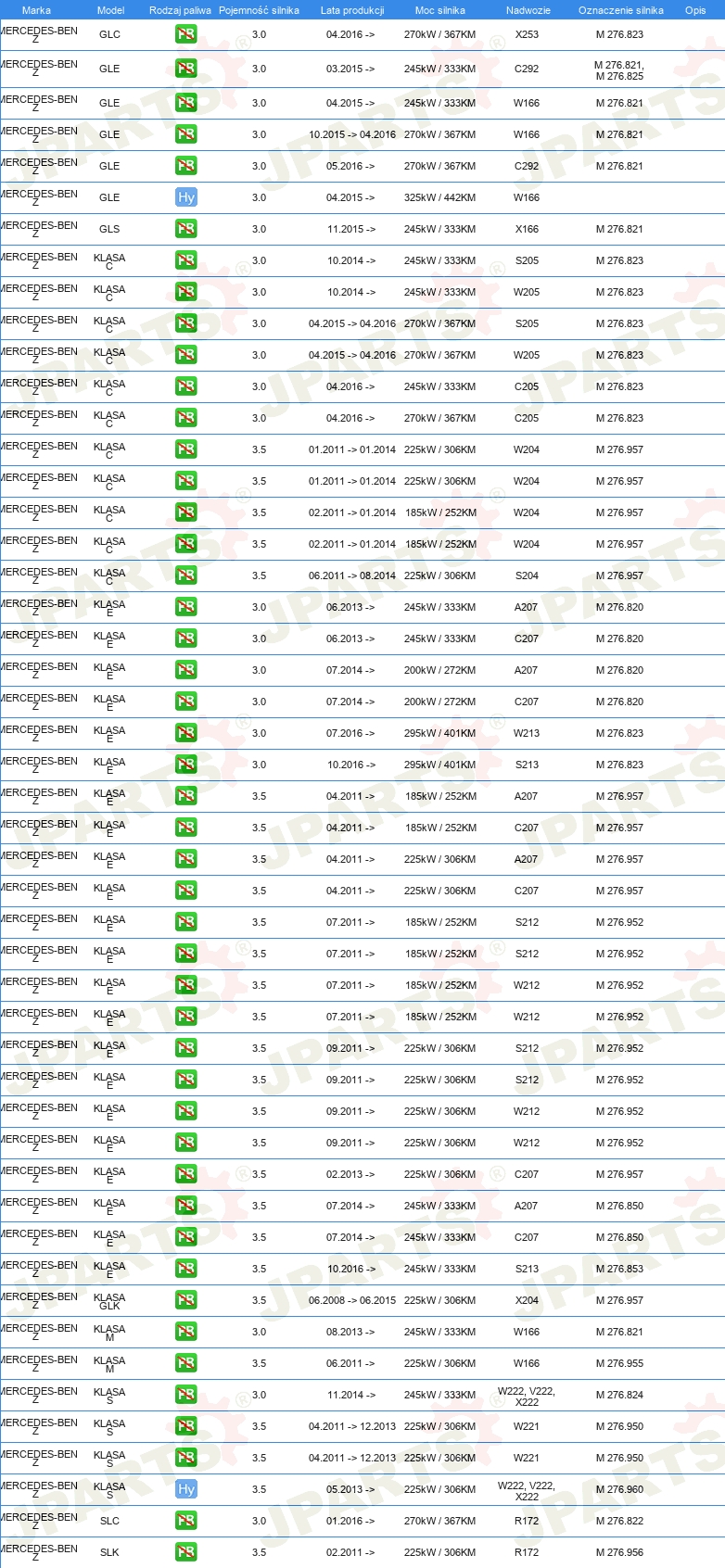This screenshot has width=725, height=1568.
Task: Select the X253 body code cell
Action: [x=527, y=34]
